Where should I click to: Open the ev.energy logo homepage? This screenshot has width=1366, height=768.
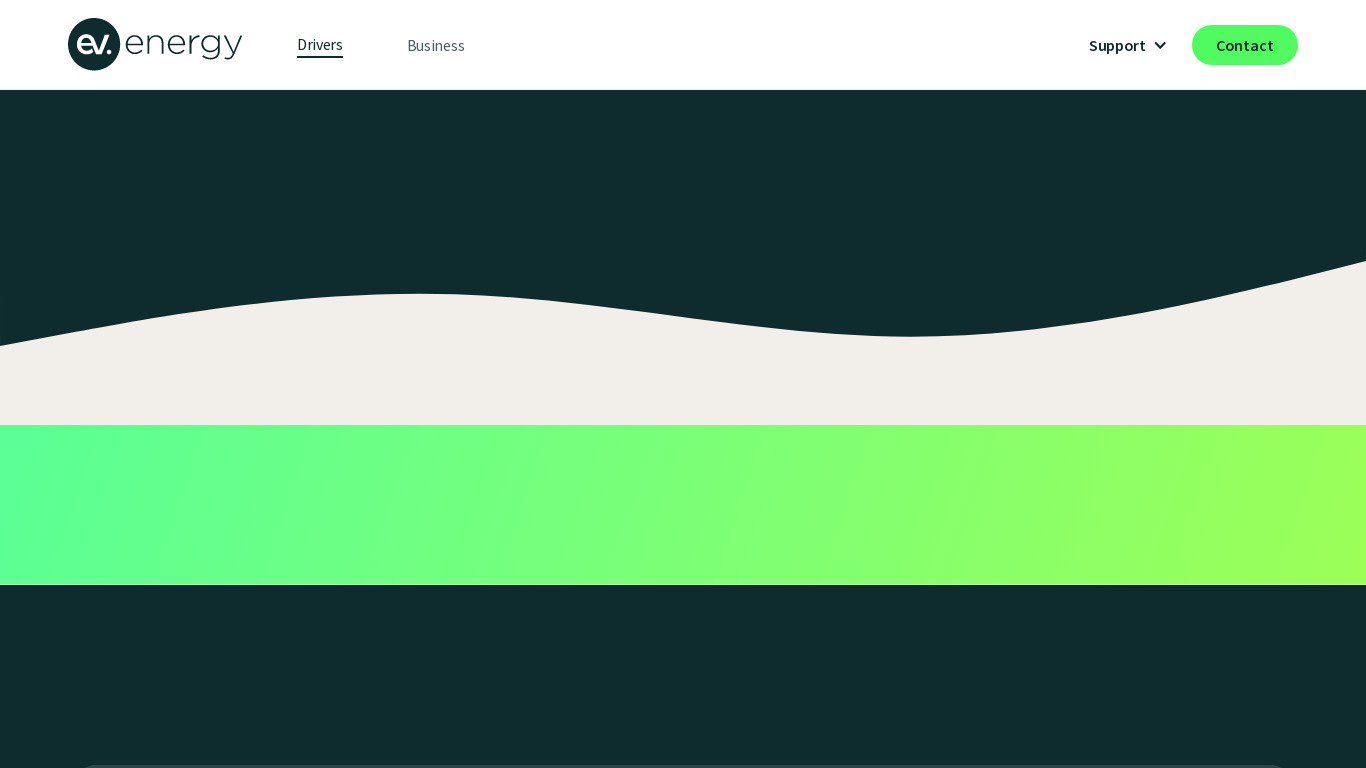(x=155, y=45)
